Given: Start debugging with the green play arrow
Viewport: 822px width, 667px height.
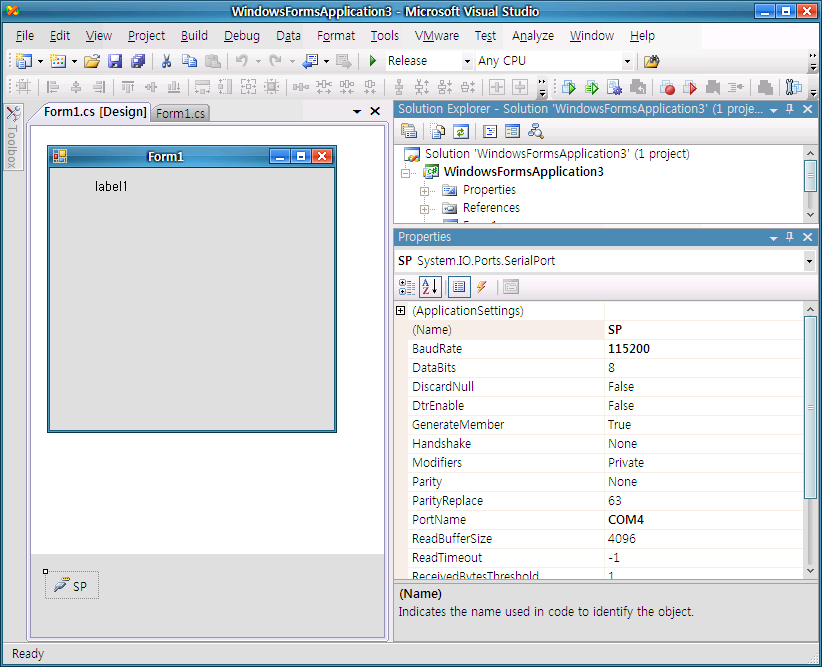Looking at the screenshot, I should [x=373, y=61].
